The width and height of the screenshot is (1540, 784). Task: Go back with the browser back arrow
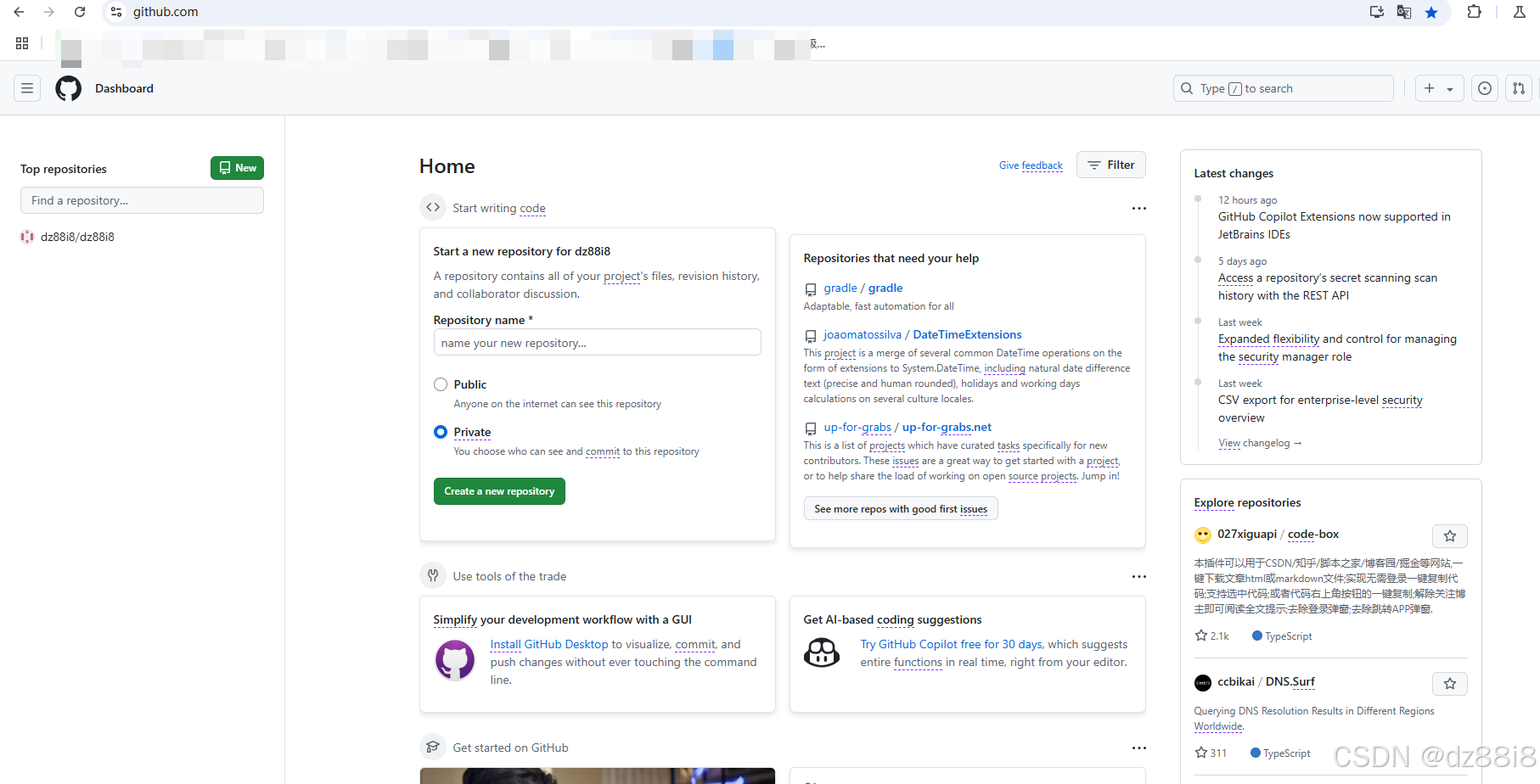(x=19, y=12)
